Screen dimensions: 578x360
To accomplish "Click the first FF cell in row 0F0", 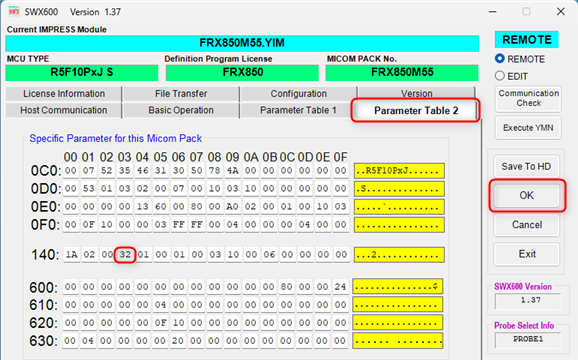I will click(178, 224).
